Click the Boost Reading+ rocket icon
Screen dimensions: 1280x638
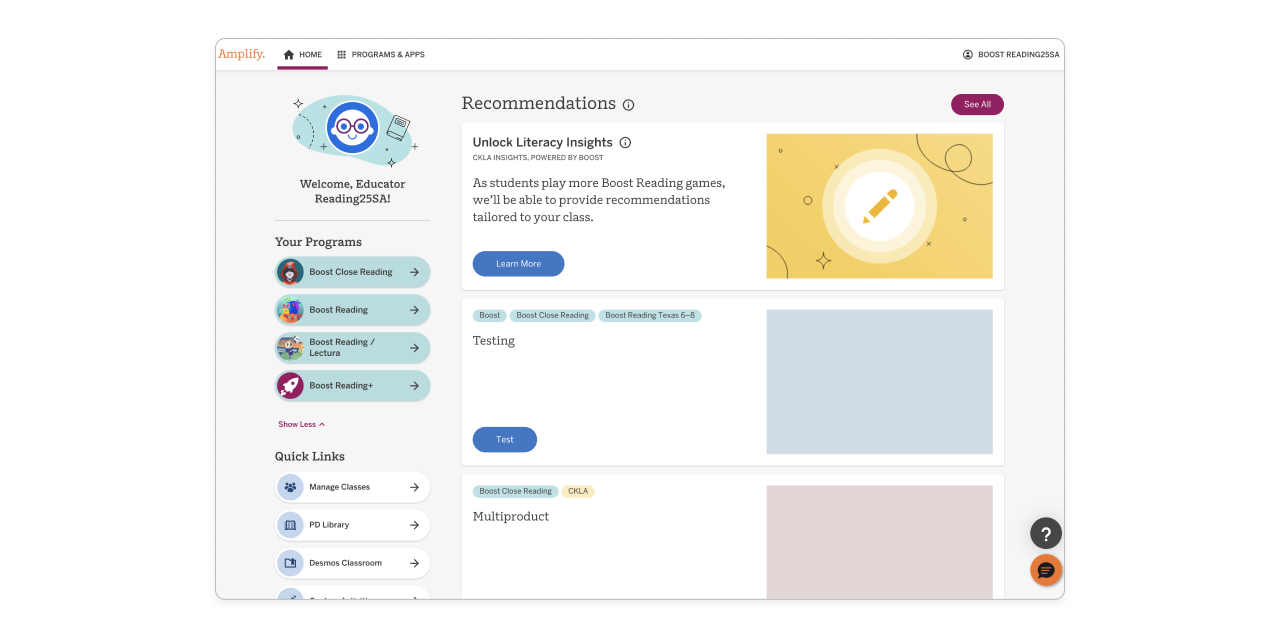[x=290, y=385]
